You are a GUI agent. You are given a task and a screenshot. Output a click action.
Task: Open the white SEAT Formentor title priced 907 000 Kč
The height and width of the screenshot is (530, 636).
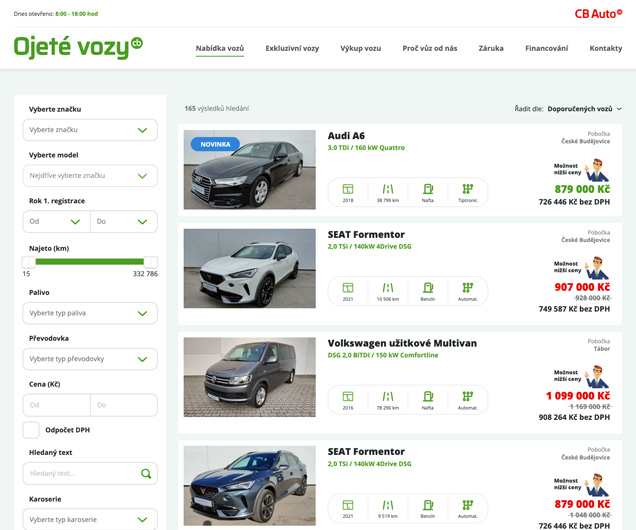[366, 234]
